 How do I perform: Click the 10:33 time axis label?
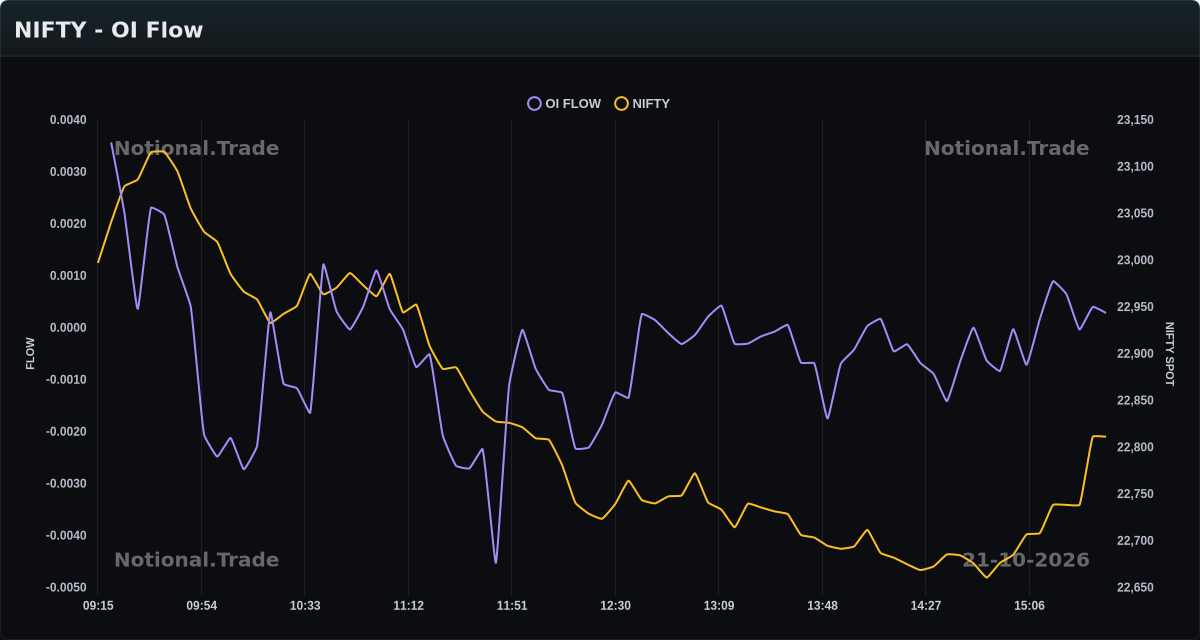point(305,606)
